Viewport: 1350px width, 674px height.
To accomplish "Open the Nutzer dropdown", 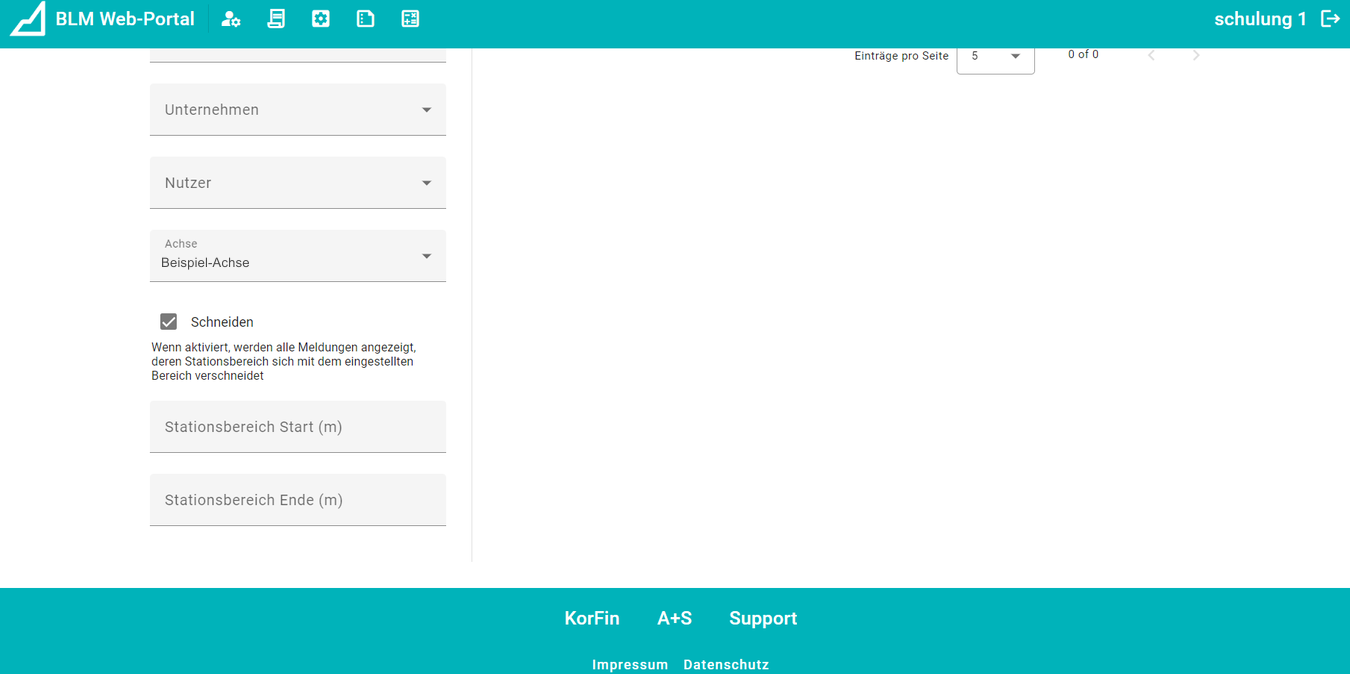I will (x=297, y=183).
